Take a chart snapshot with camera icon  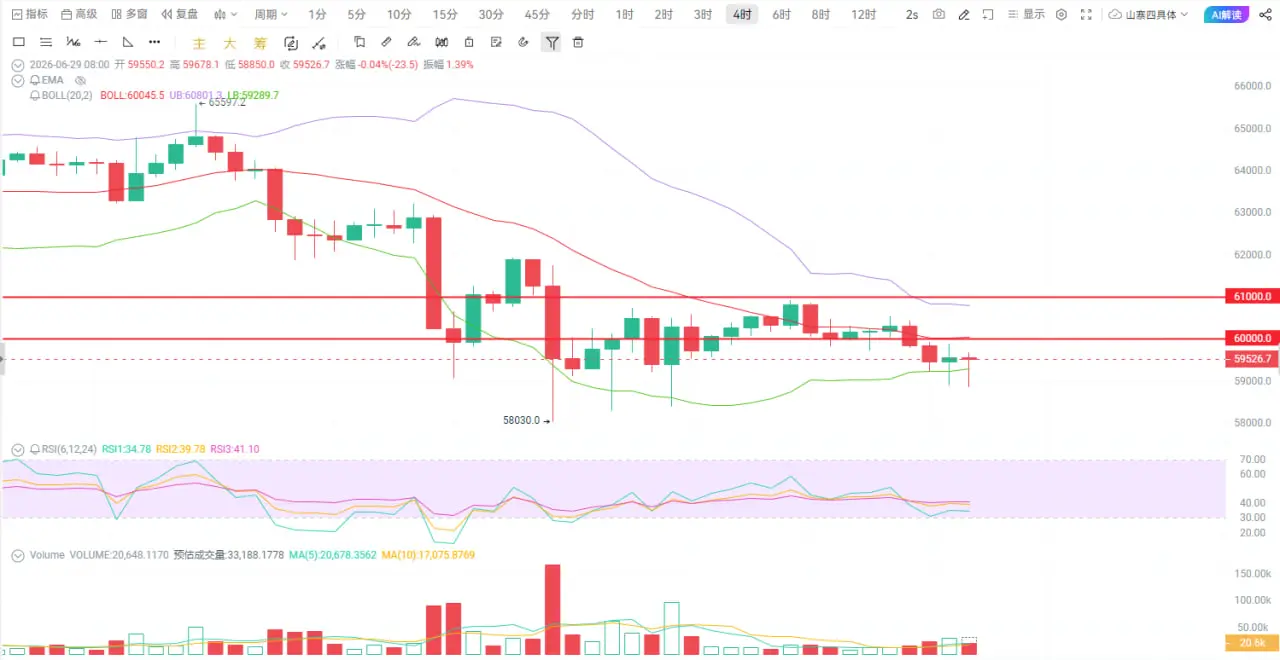(938, 14)
